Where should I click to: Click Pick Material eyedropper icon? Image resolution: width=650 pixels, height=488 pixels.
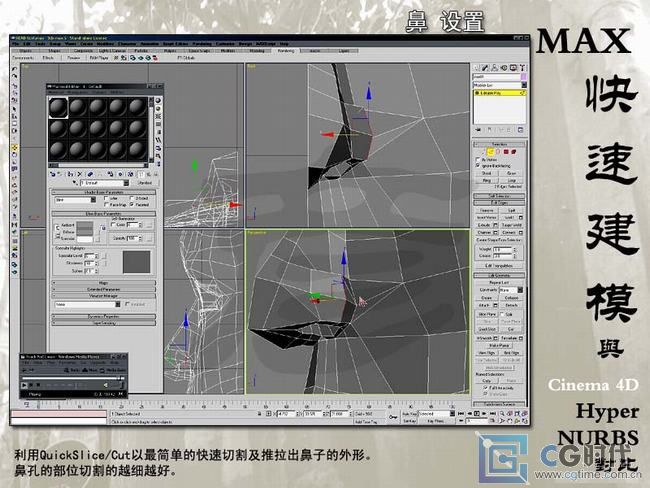(x=75, y=182)
